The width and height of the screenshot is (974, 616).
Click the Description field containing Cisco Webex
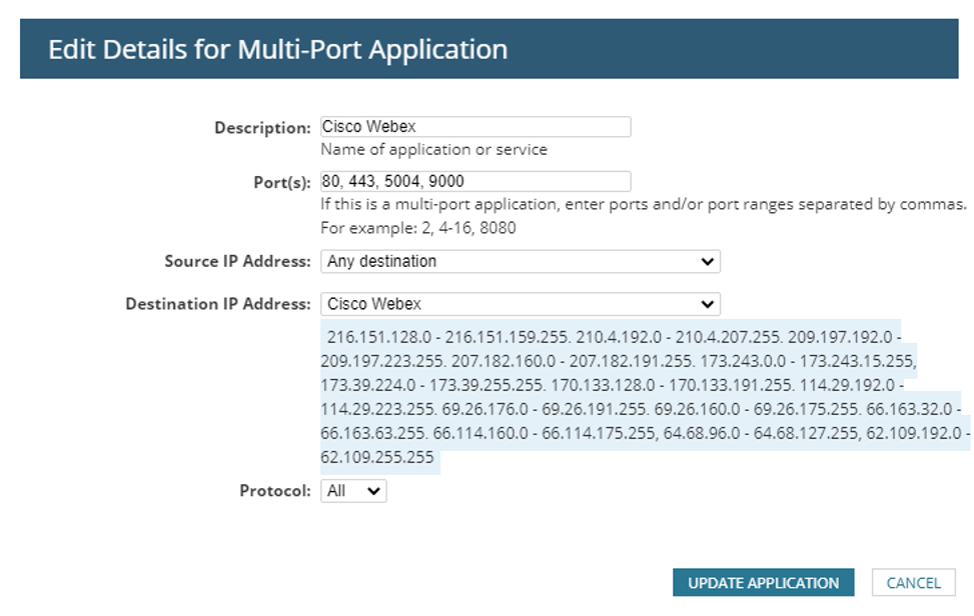tap(475, 127)
